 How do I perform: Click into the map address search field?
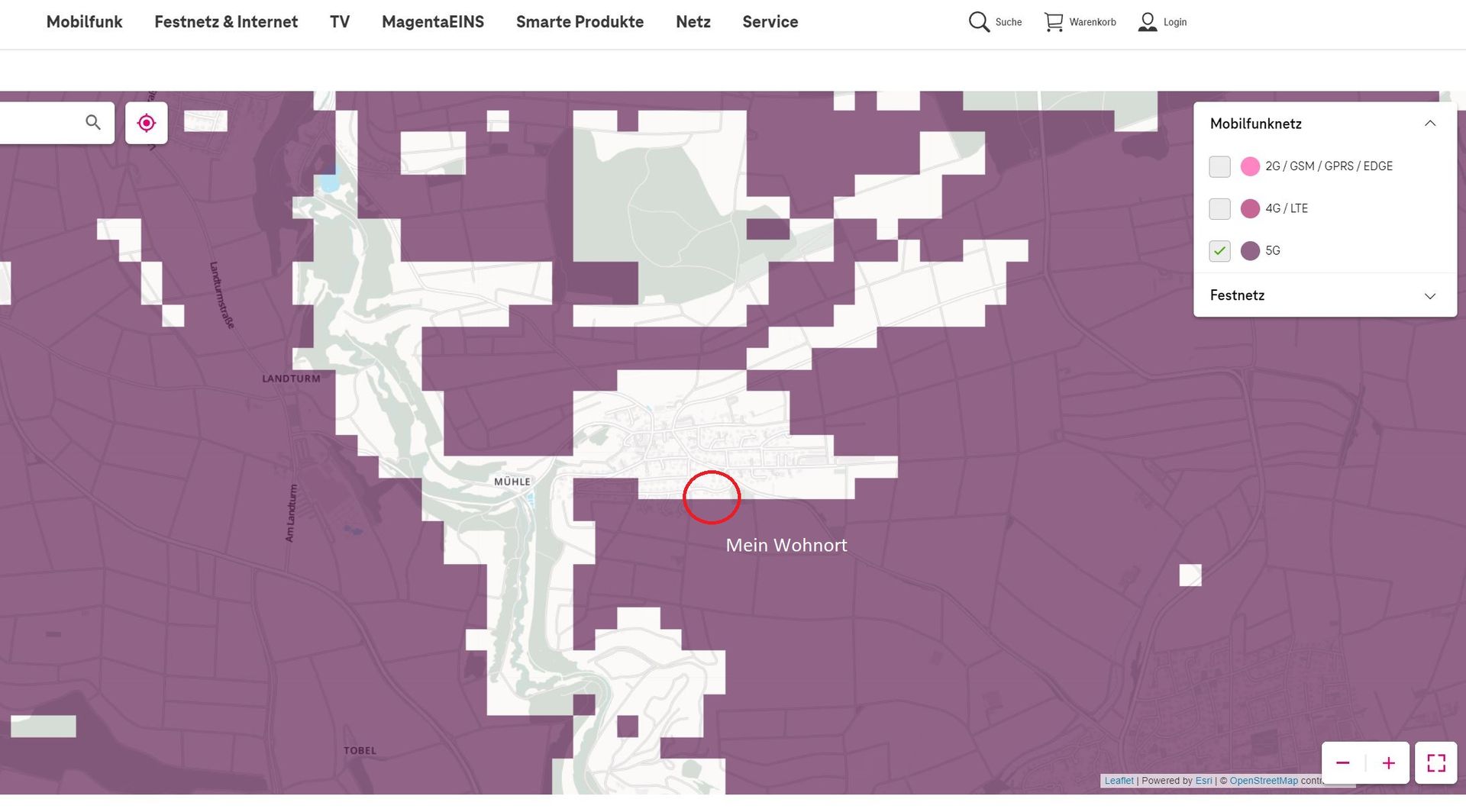click(x=38, y=122)
